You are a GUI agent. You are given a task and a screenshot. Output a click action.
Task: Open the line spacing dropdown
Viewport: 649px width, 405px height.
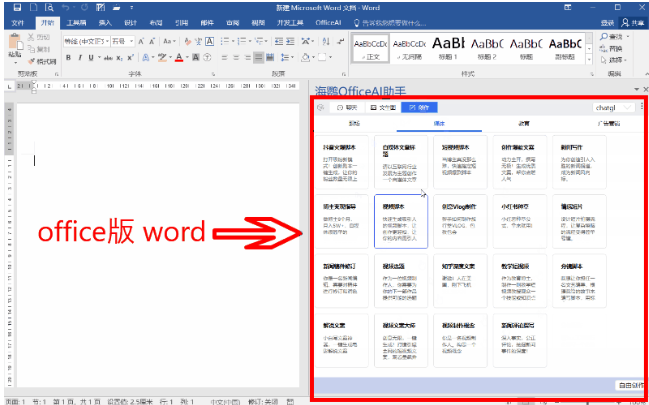coord(287,58)
